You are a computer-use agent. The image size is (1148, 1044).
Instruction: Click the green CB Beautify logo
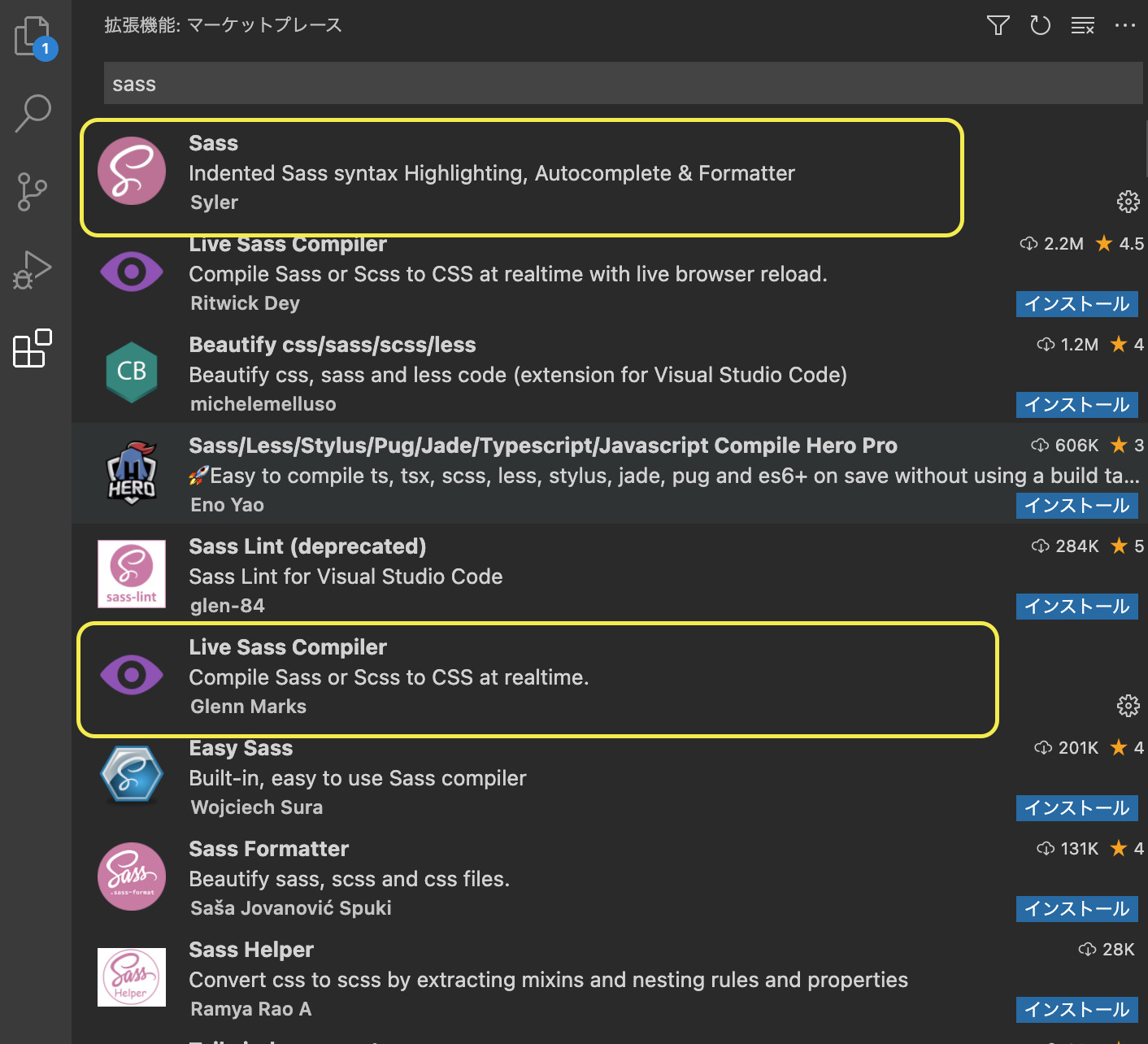pos(132,372)
